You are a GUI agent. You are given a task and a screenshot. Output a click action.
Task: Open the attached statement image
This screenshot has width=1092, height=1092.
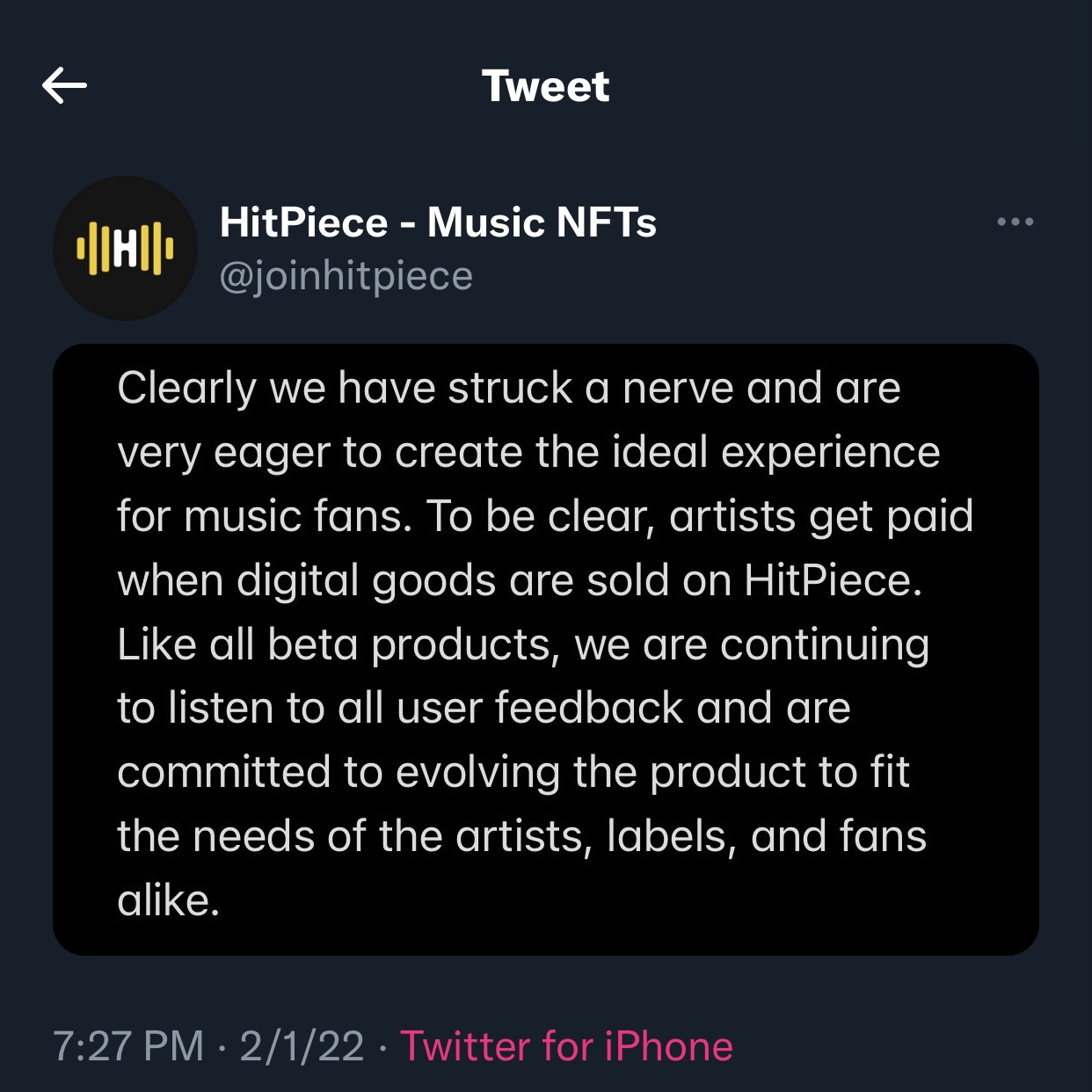[x=546, y=650]
